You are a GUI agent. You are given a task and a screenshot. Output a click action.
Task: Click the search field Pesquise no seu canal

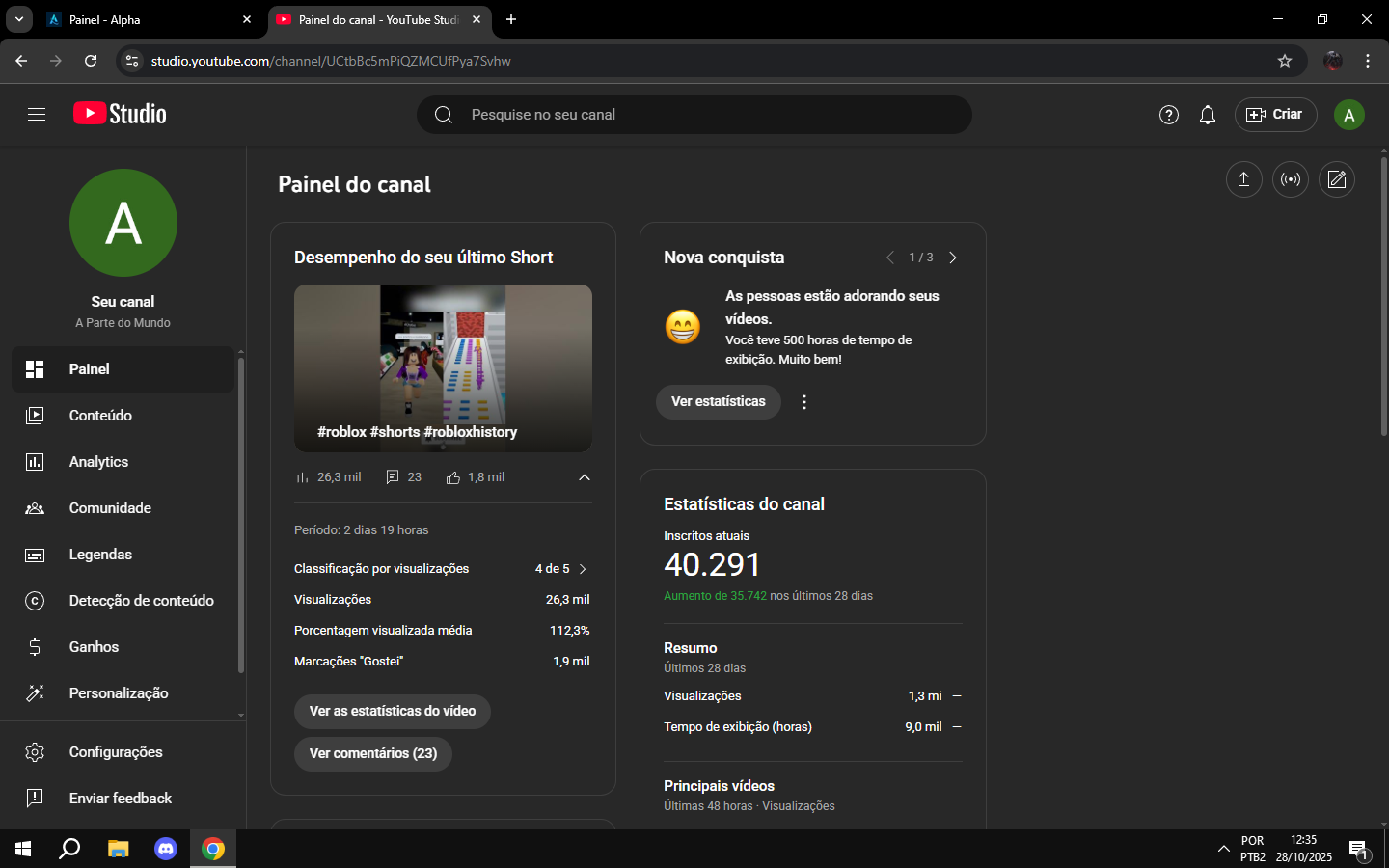pos(694,115)
